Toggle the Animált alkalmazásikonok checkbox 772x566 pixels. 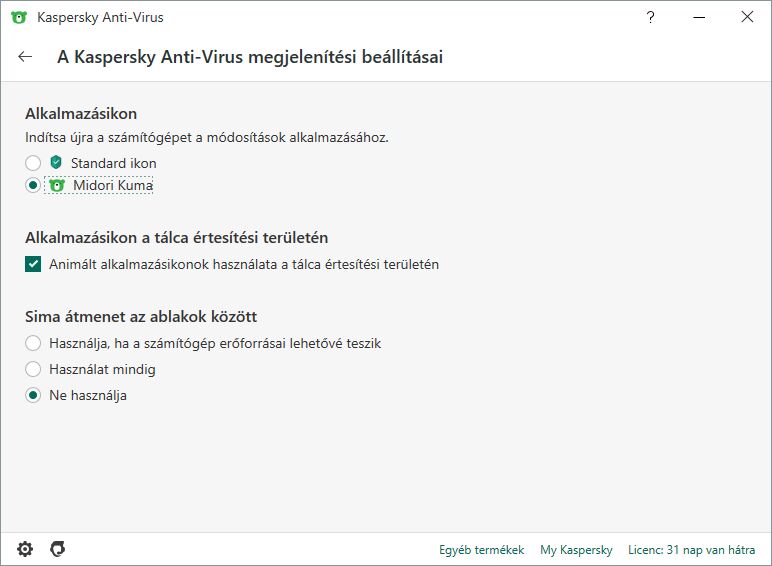(33, 265)
